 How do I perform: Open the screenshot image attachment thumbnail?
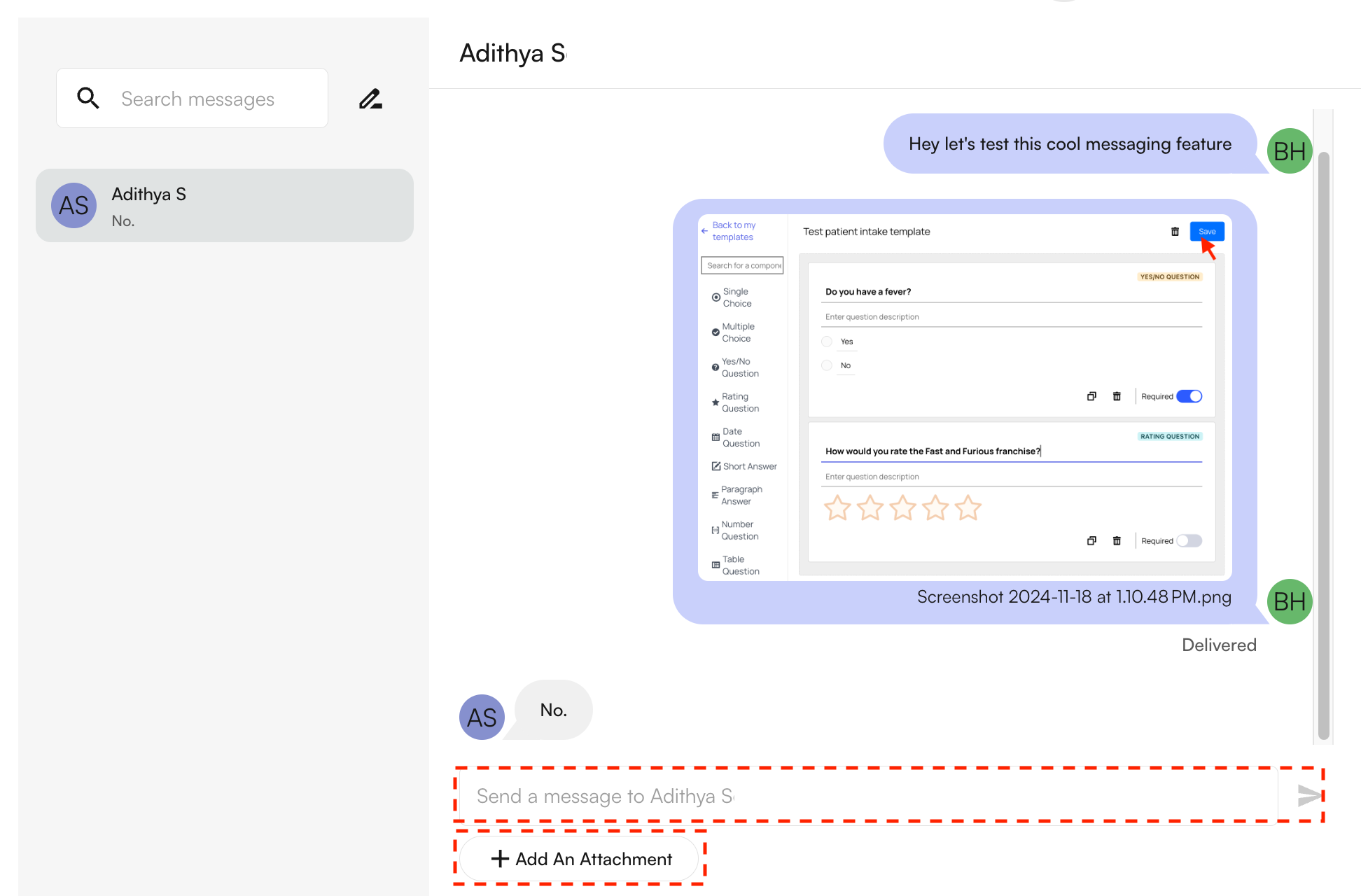[x=965, y=397]
